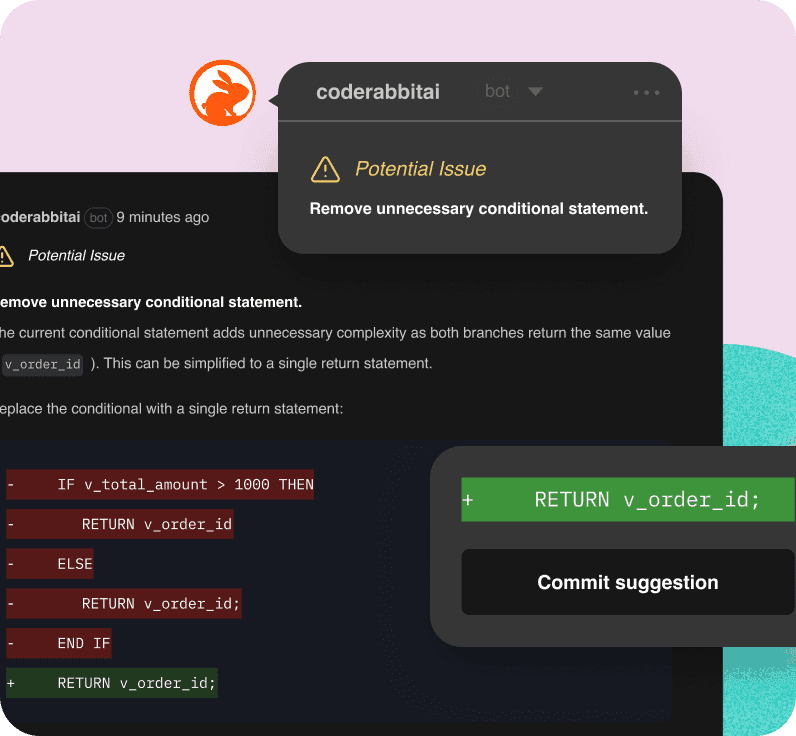The image size is (796, 736).
Task: Click the Remove unnecessary conditional statement popup text
Action: [x=479, y=209]
